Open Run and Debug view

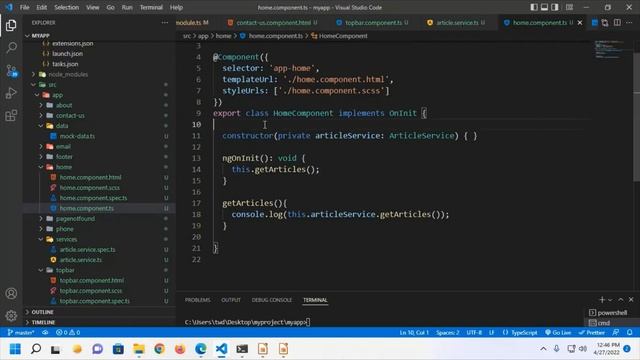coord(11,93)
